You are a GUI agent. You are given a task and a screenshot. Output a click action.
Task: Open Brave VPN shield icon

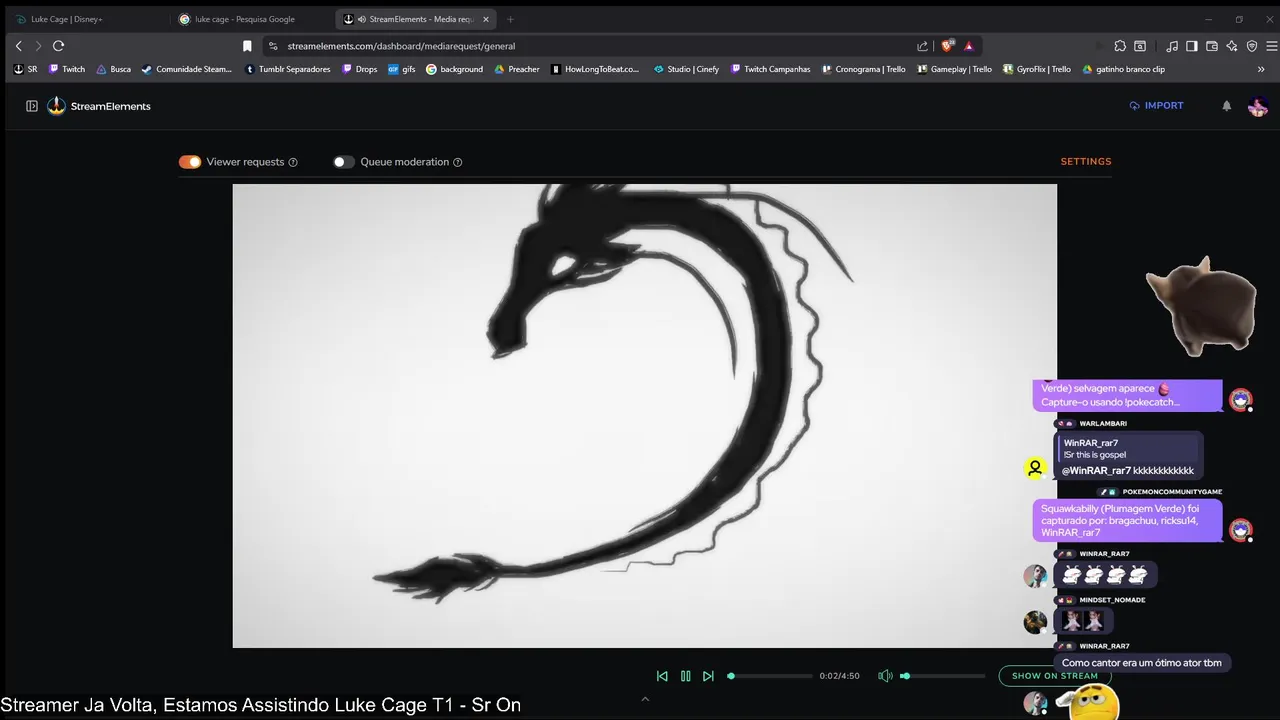(x=1252, y=46)
